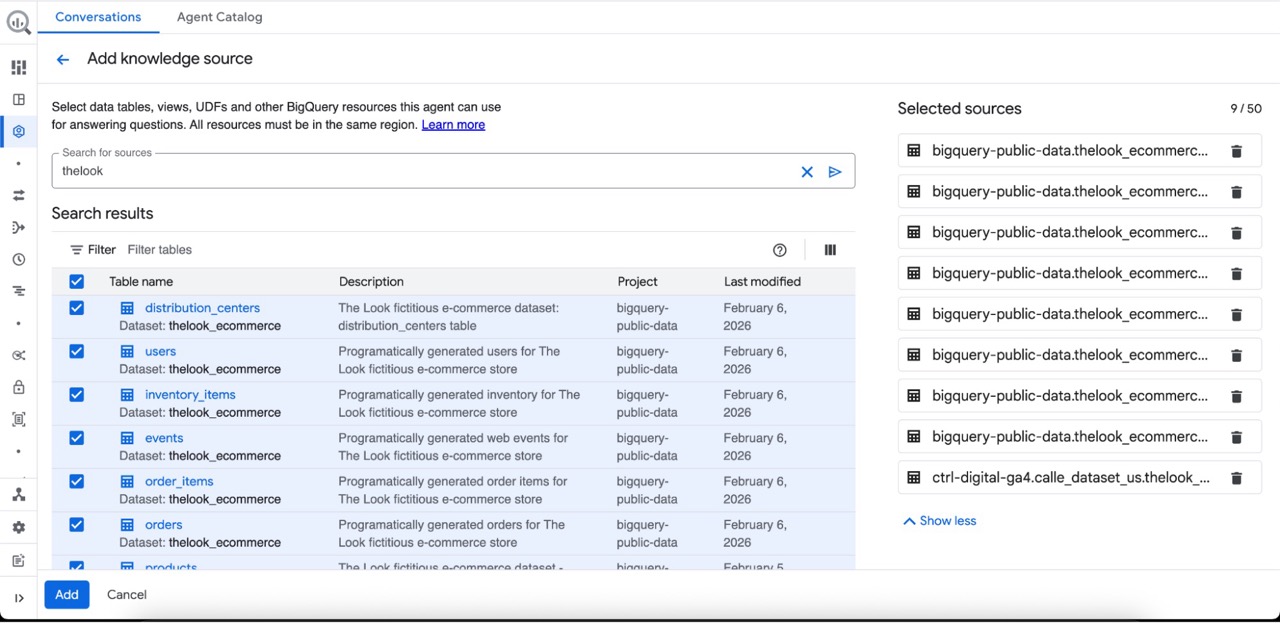1280x623 pixels.
Task: Remove the first selected source with trash icon
Action: [x=1236, y=151]
